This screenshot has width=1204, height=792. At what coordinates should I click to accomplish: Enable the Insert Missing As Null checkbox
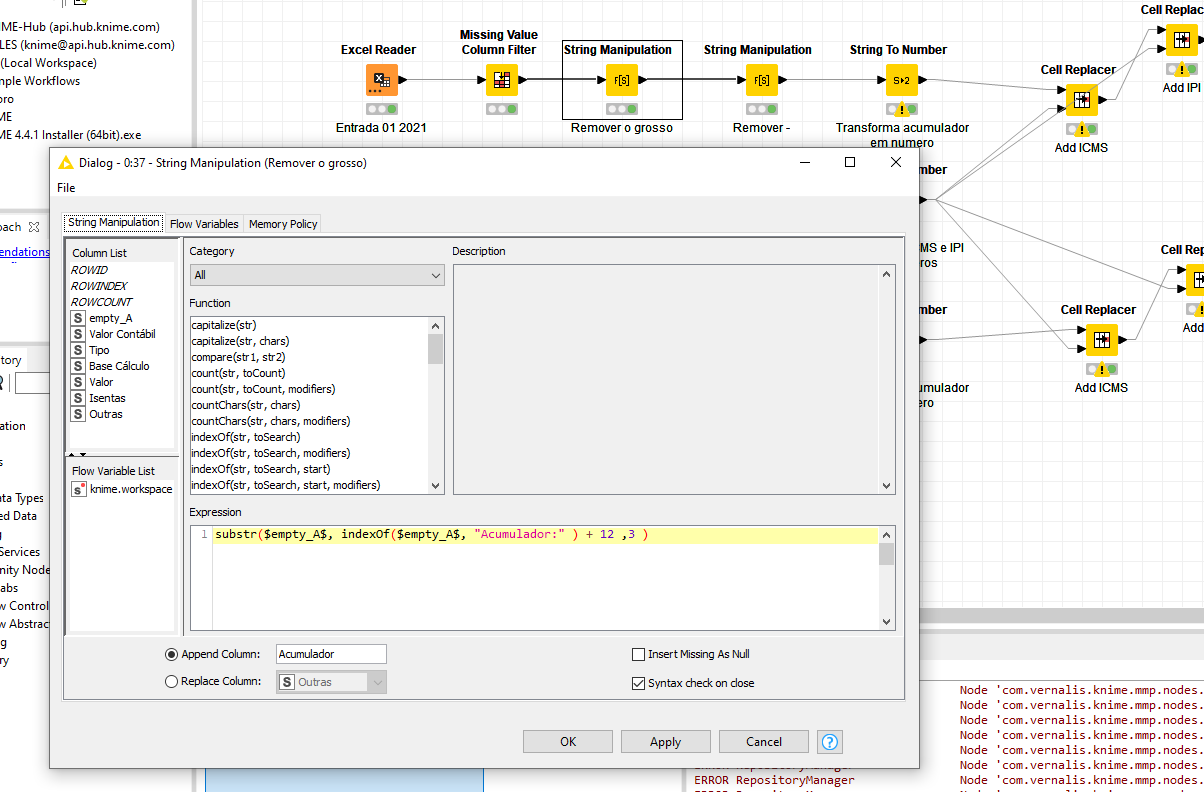point(638,654)
